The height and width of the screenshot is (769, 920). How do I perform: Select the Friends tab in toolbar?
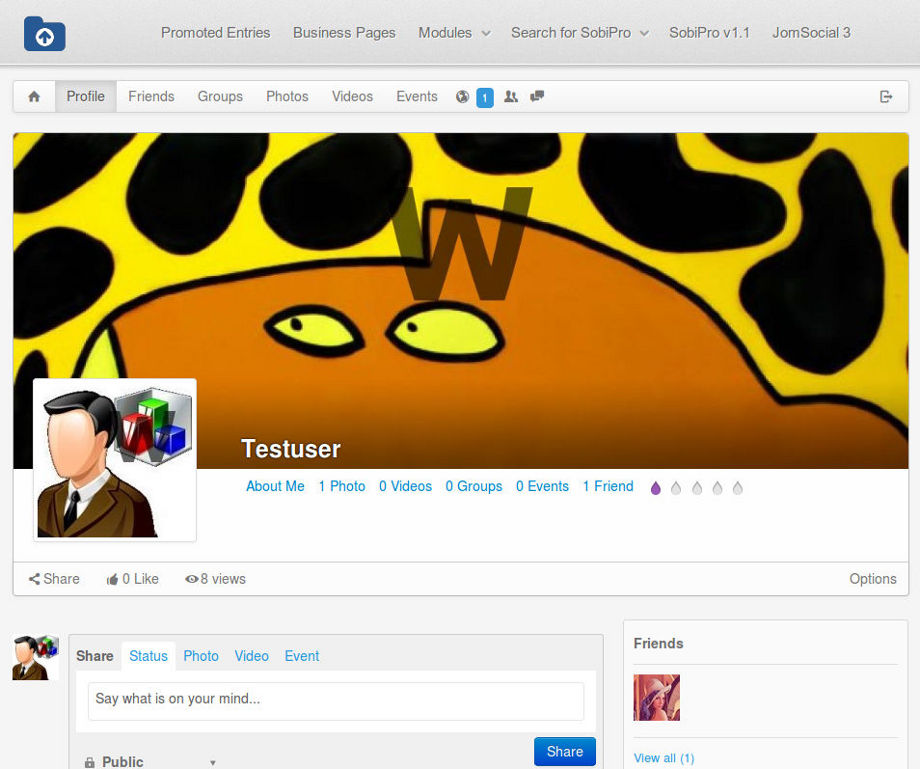151,96
